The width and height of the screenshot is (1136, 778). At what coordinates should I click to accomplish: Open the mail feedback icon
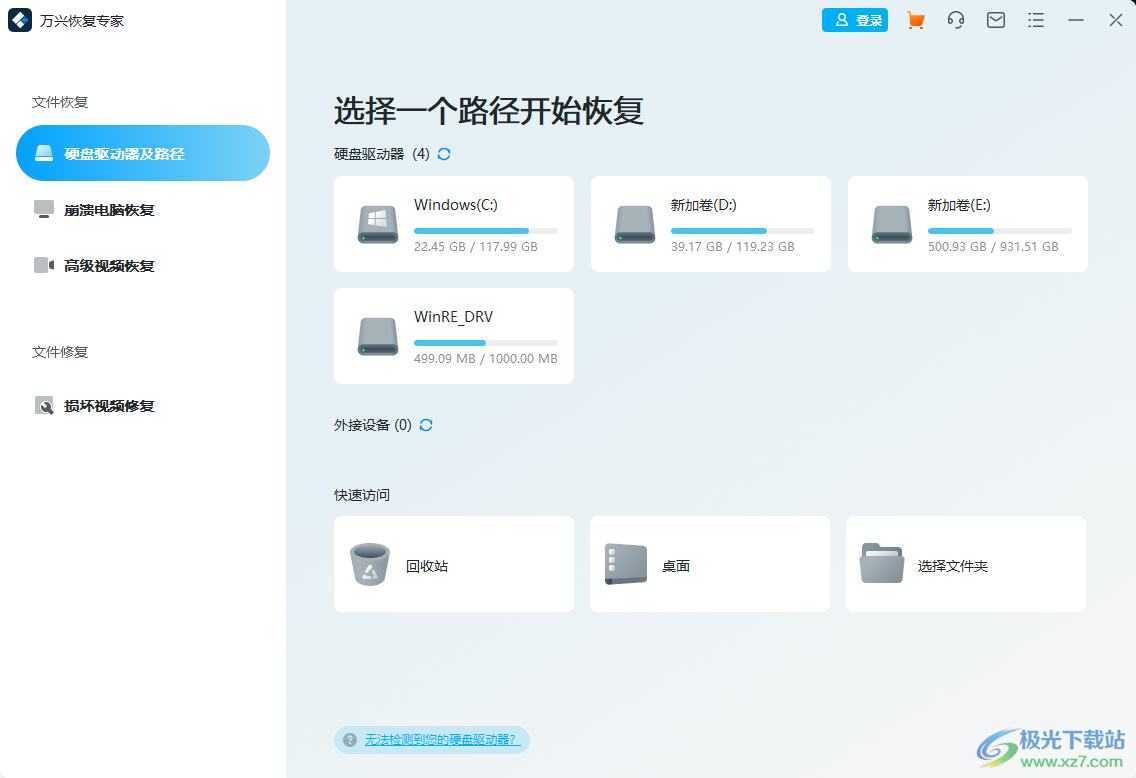click(996, 20)
